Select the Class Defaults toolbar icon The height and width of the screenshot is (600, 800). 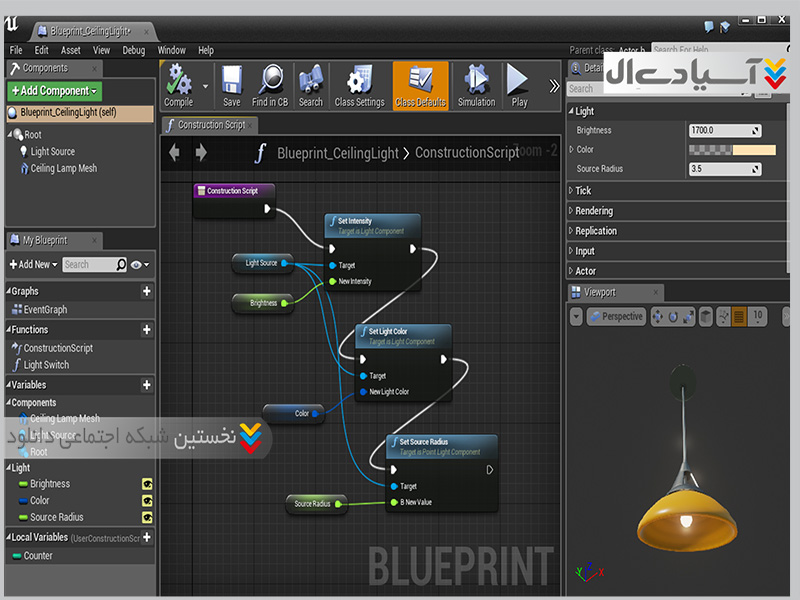pyautogui.click(x=420, y=81)
